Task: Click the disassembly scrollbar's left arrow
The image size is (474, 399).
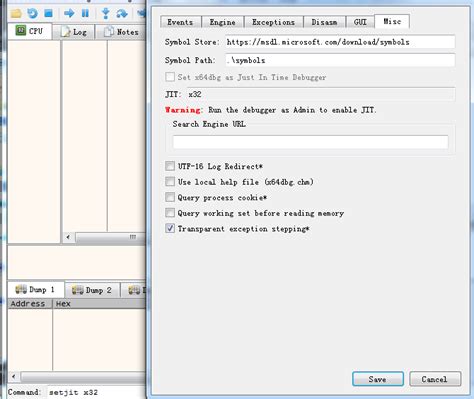Action: pyautogui.click(x=68, y=237)
